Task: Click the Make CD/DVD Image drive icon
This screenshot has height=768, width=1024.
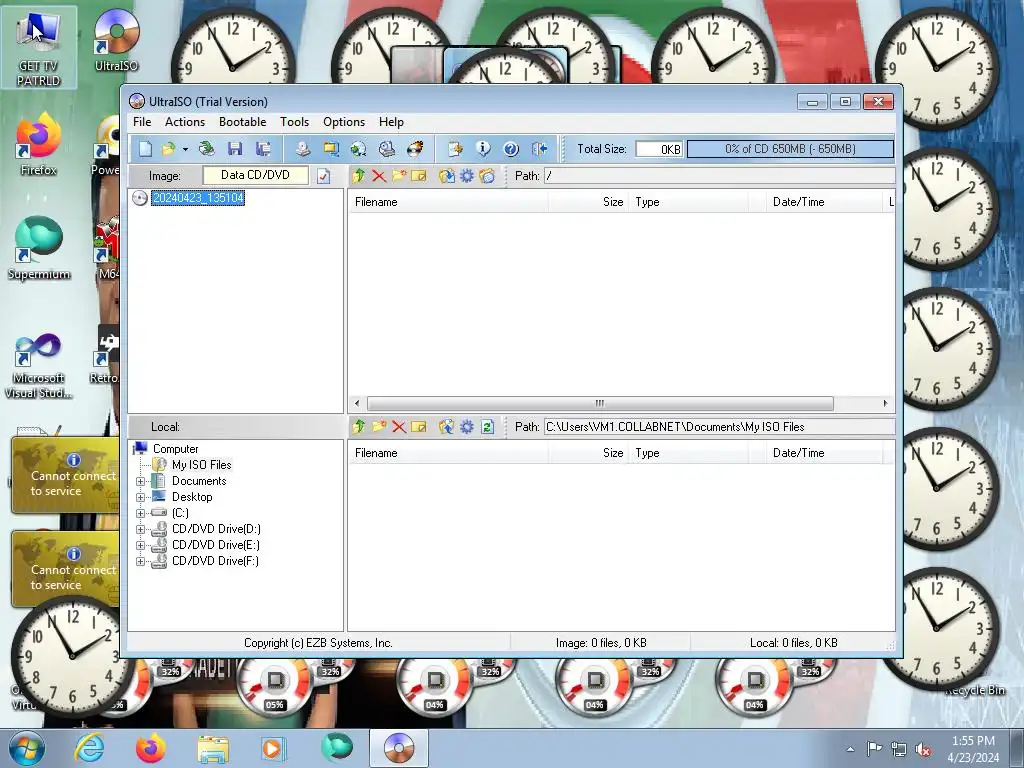Action: pos(302,149)
